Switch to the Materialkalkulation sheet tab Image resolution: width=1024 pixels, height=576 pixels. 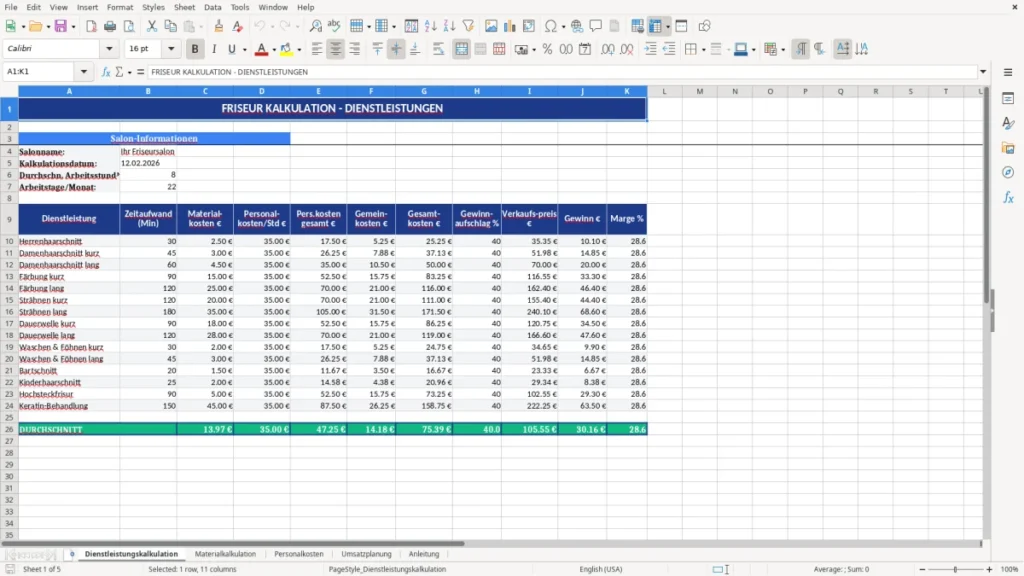pyautogui.click(x=225, y=554)
